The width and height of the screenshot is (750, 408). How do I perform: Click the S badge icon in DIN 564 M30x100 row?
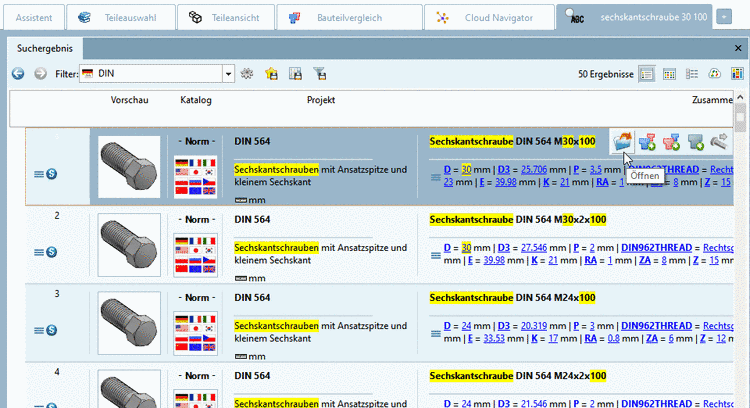tap(52, 174)
